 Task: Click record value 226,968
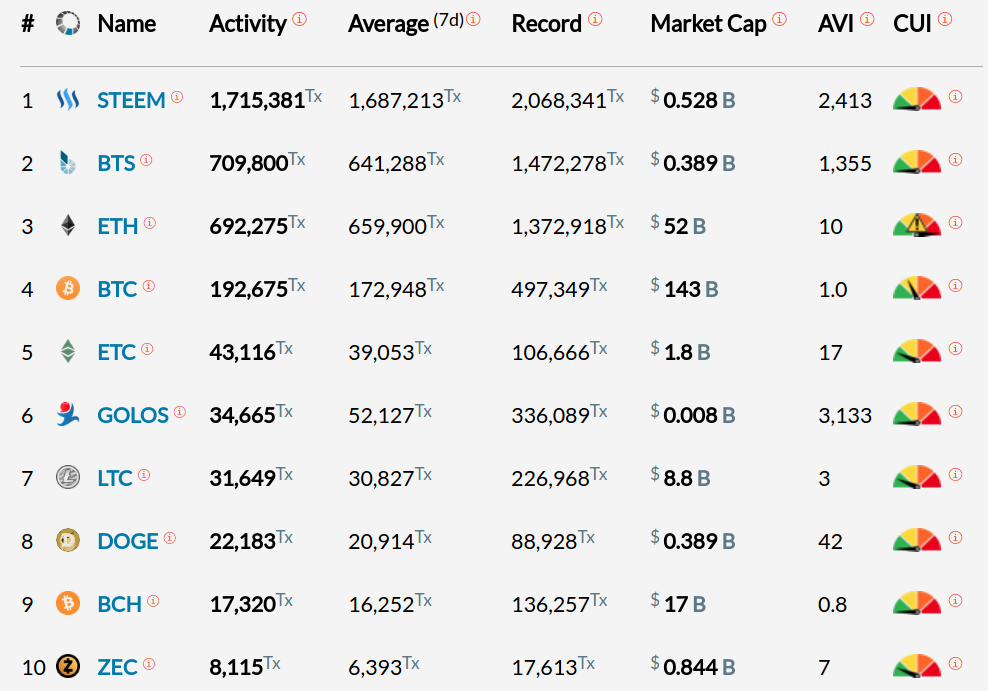pos(551,478)
